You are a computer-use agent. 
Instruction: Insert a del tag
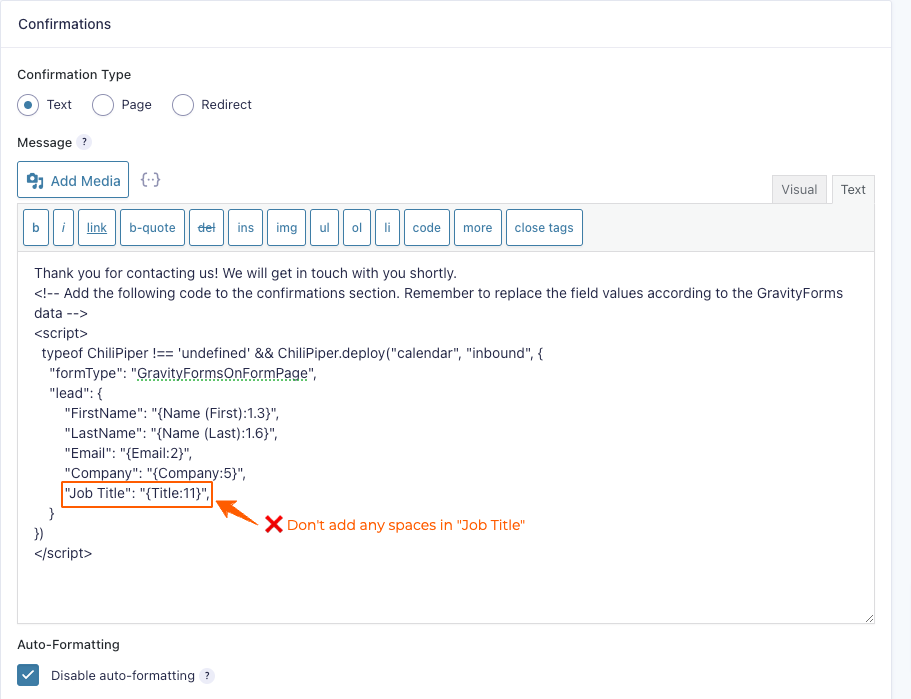(x=206, y=228)
